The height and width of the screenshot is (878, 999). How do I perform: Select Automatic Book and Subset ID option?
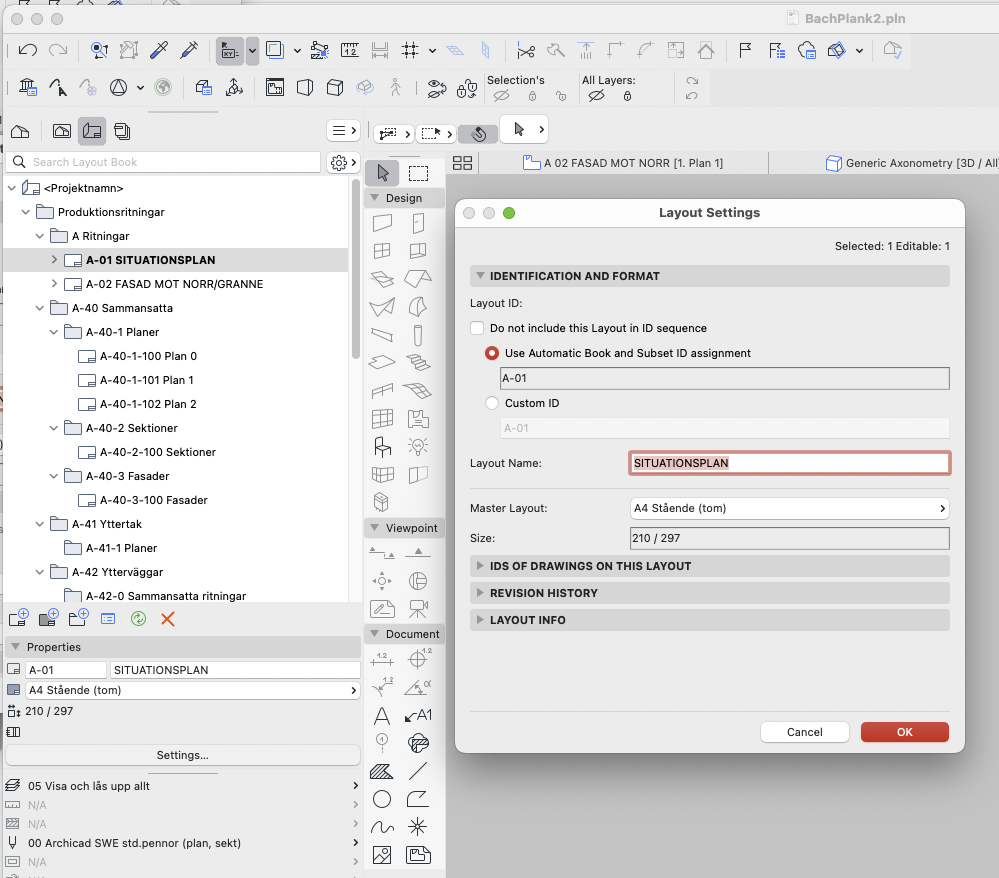(x=492, y=353)
